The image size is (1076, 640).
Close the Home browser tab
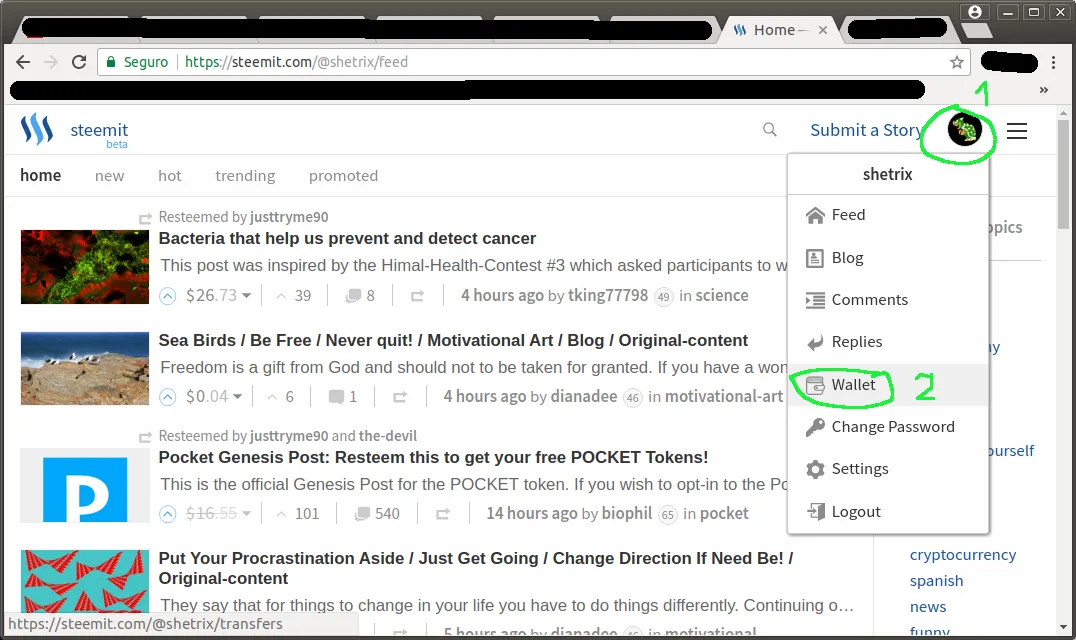coord(823,30)
